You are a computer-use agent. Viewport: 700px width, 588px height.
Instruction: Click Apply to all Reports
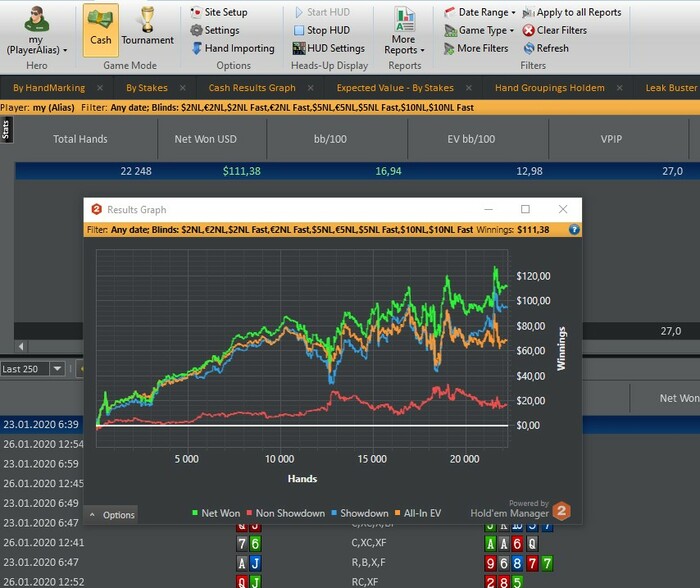click(x=572, y=12)
